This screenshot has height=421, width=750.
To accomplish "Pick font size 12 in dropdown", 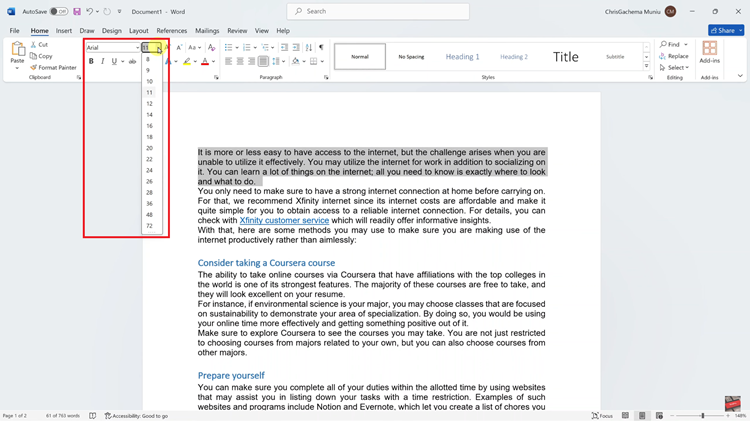I will click(150, 104).
